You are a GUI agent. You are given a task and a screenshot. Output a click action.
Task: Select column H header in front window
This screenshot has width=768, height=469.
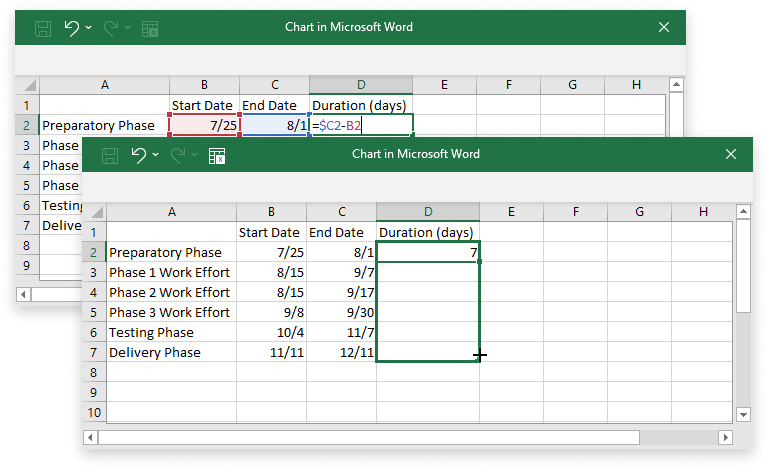pyautogui.click(x=703, y=211)
